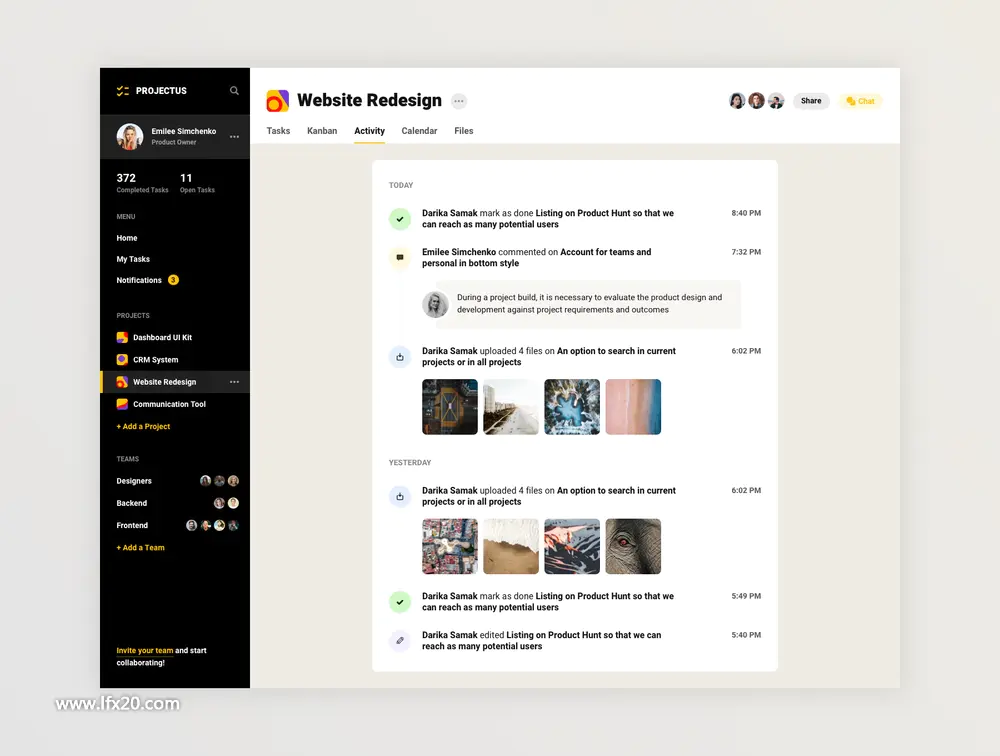1000x756 pixels.
Task: Click the green done checkmark at 5:49 PM
Action: click(400, 602)
